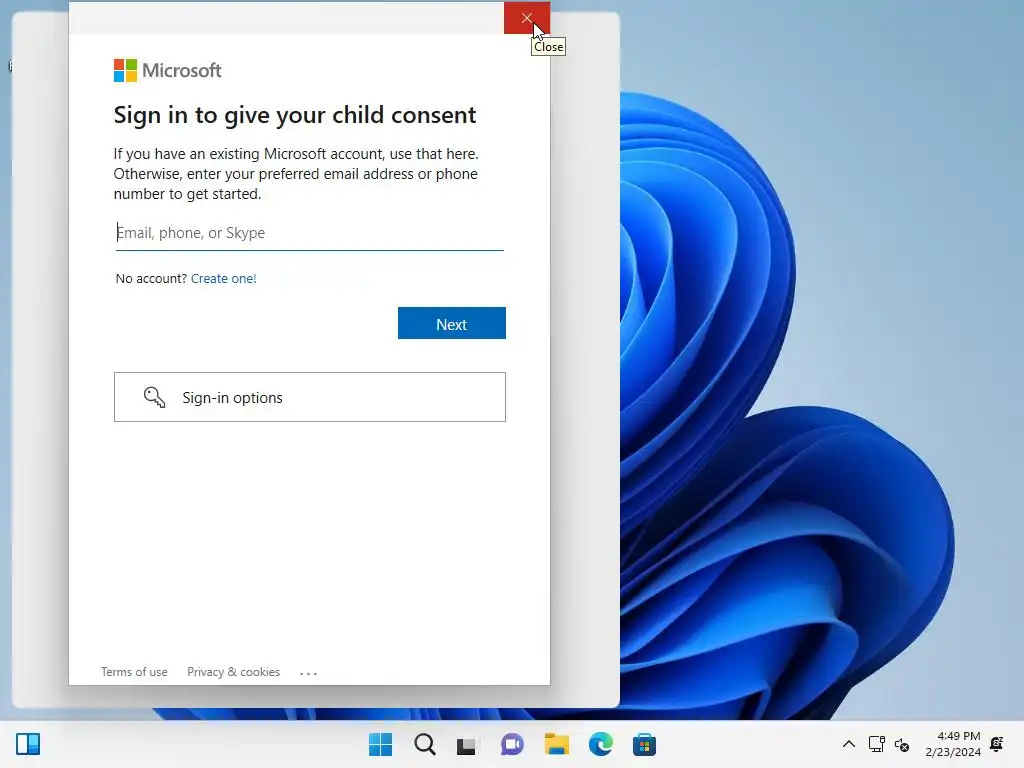
Task: Open the network status tray icon
Action: pos(876,744)
